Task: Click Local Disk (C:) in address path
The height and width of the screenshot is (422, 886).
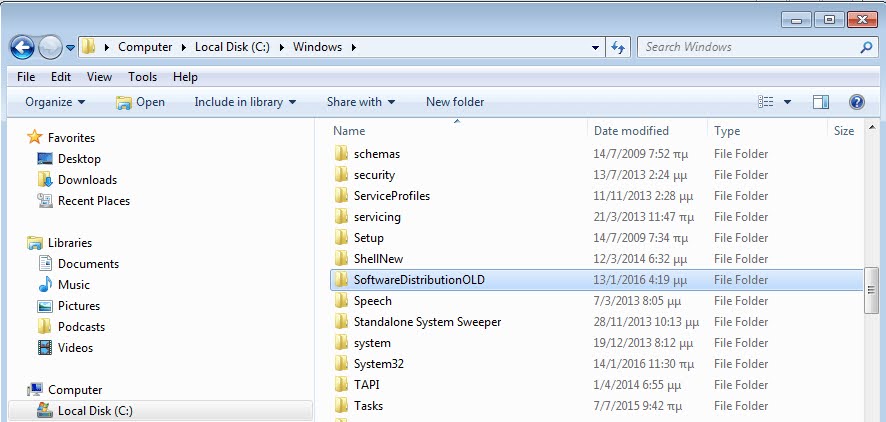Action: tap(232, 47)
